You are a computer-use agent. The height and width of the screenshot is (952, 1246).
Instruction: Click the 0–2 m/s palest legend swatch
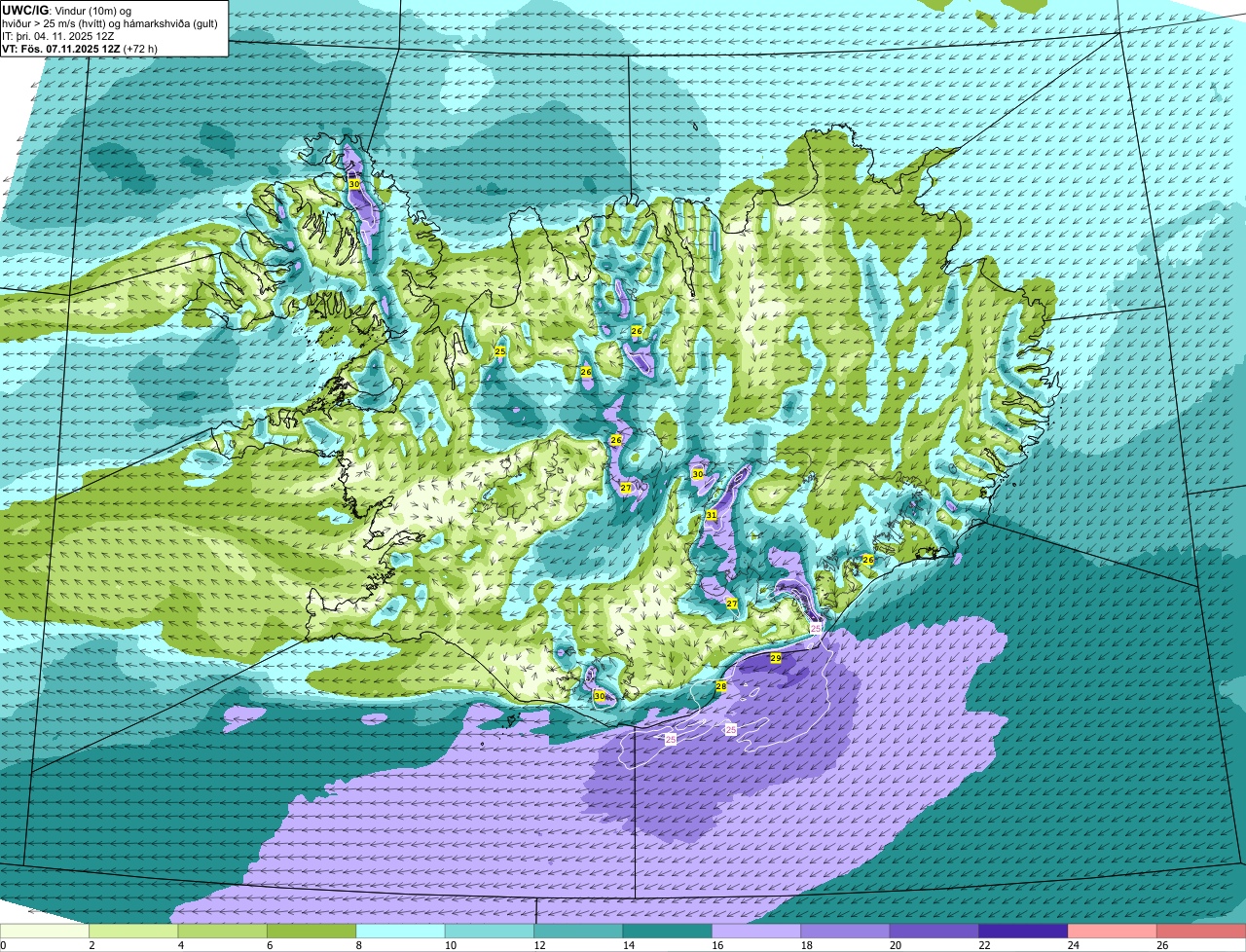pyautogui.click(x=45, y=931)
